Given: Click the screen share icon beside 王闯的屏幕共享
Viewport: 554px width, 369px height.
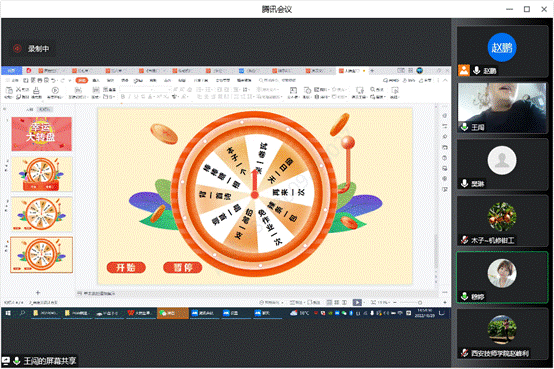Looking at the screenshot, I should click(x=6, y=361).
